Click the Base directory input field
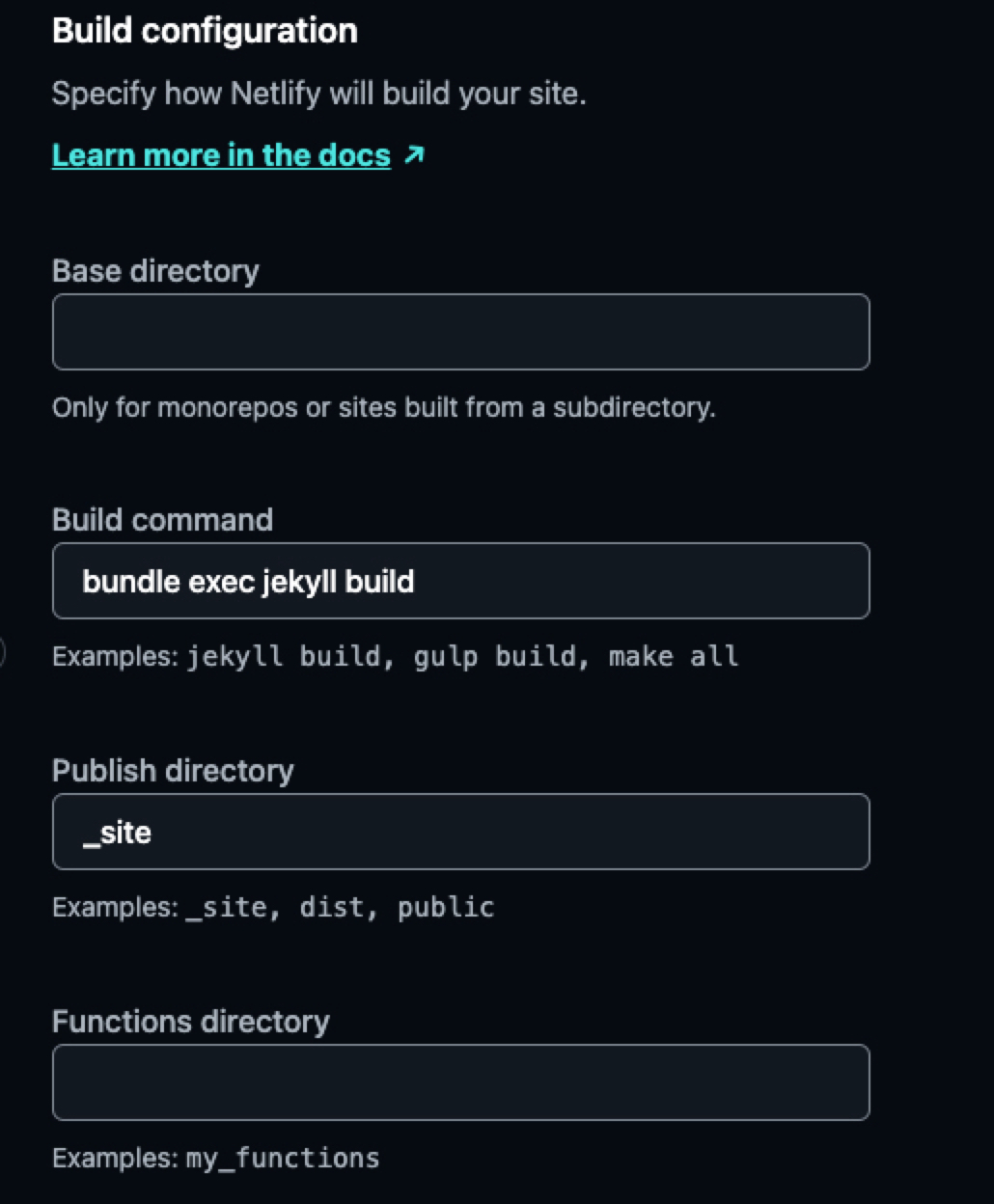 pos(460,331)
